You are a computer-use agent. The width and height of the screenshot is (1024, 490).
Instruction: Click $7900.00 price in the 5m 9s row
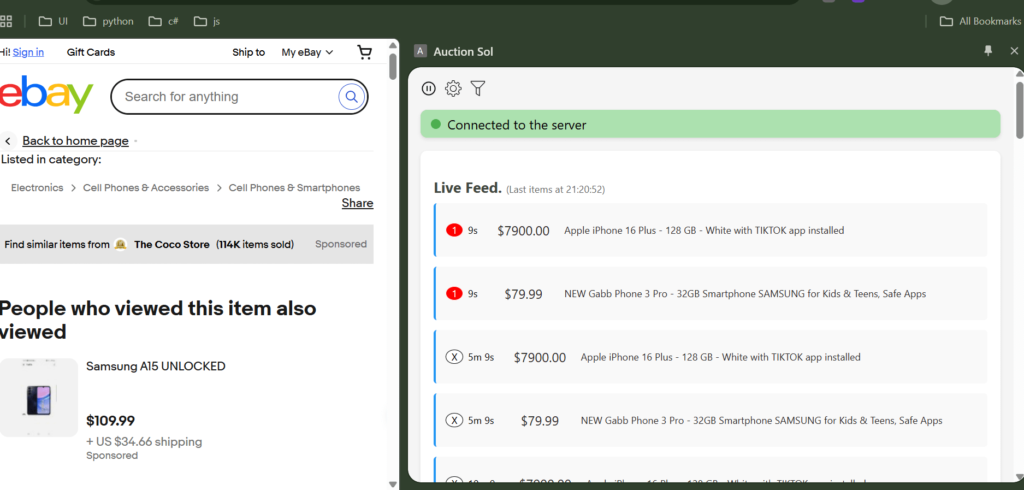[539, 357]
